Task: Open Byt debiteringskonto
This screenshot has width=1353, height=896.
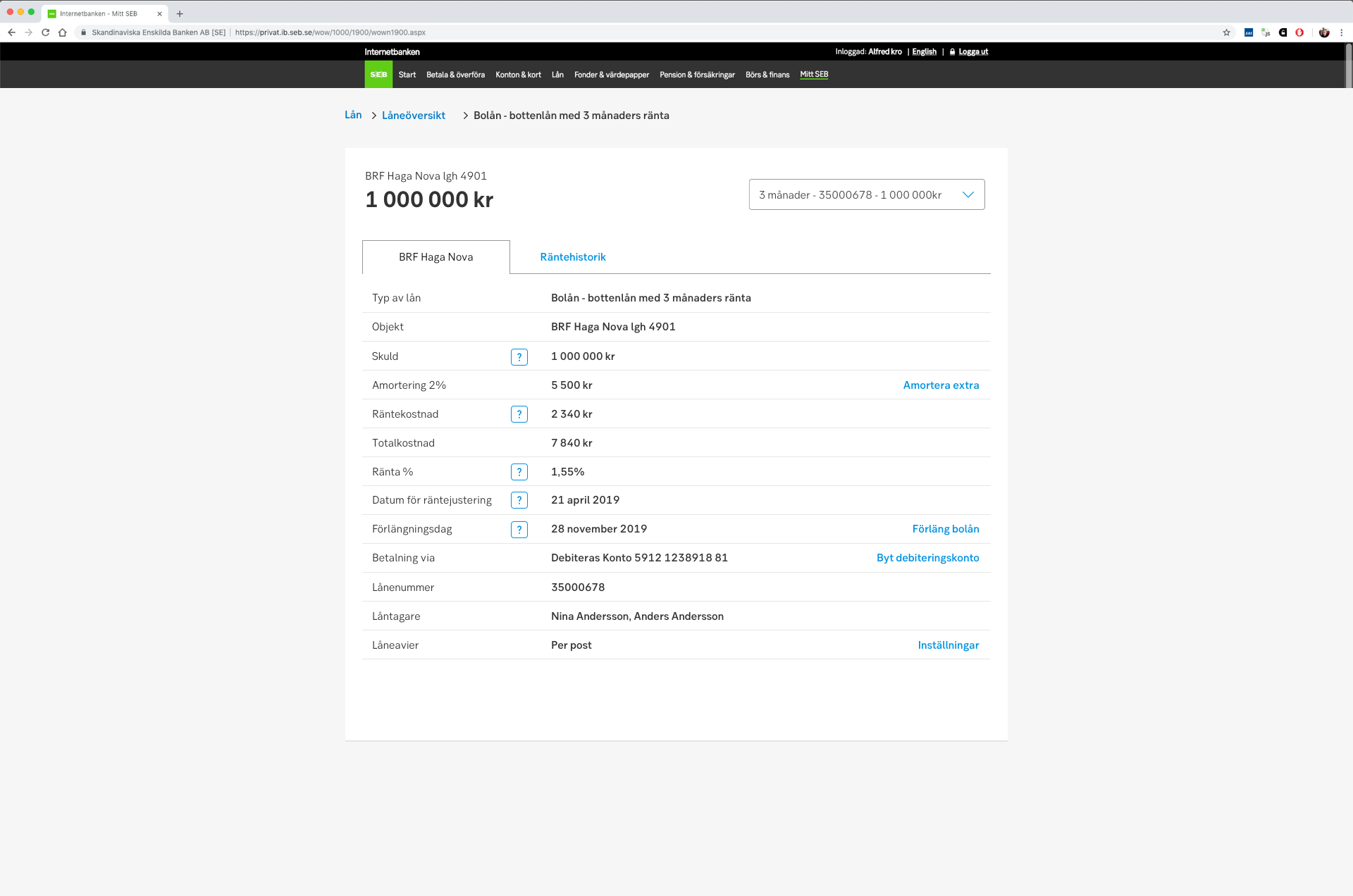Action: pyautogui.click(x=927, y=558)
